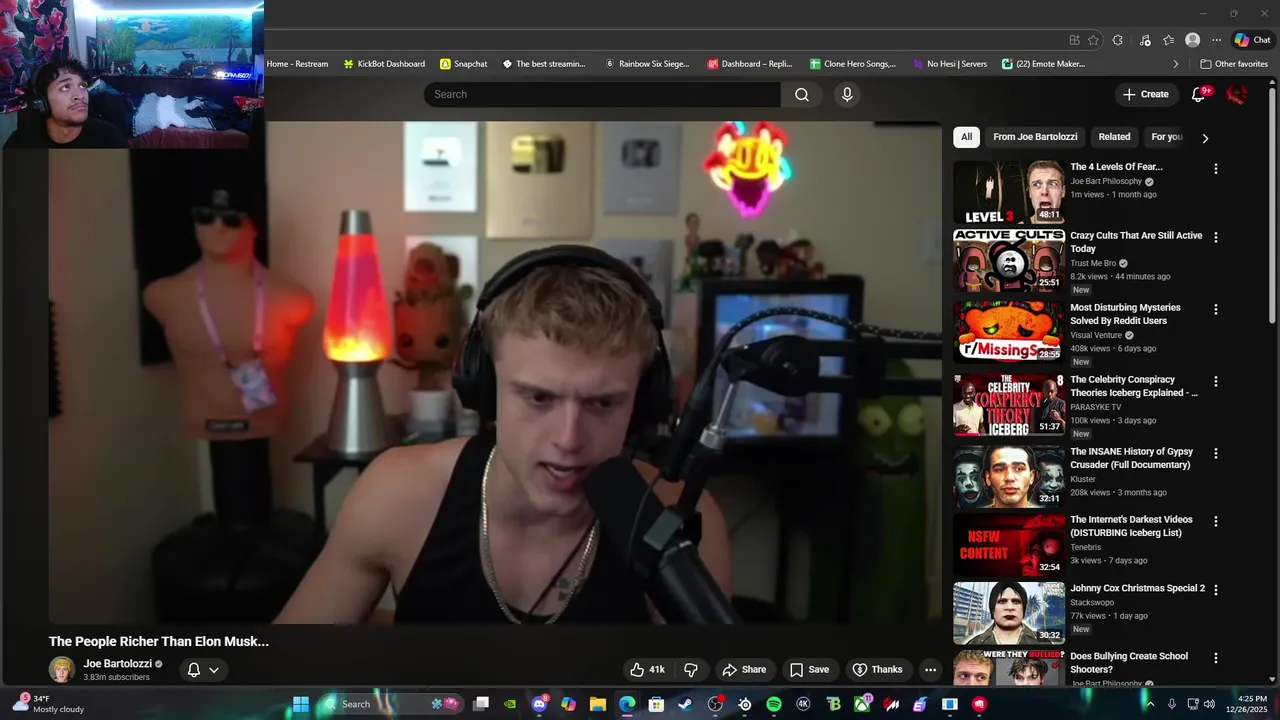1280x720 pixels.
Task: Expand subscription options chevron next to bell
Action: coord(213,670)
